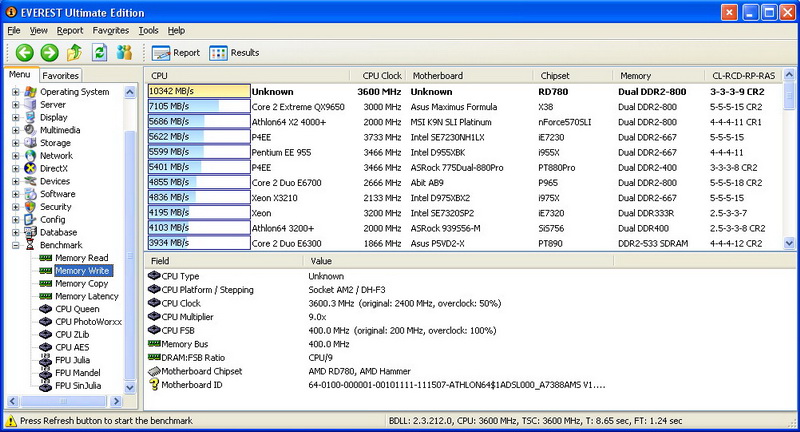Screen dimensions: 800x432
Task: Open the Memory Copy benchmark
Action: coord(82,283)
